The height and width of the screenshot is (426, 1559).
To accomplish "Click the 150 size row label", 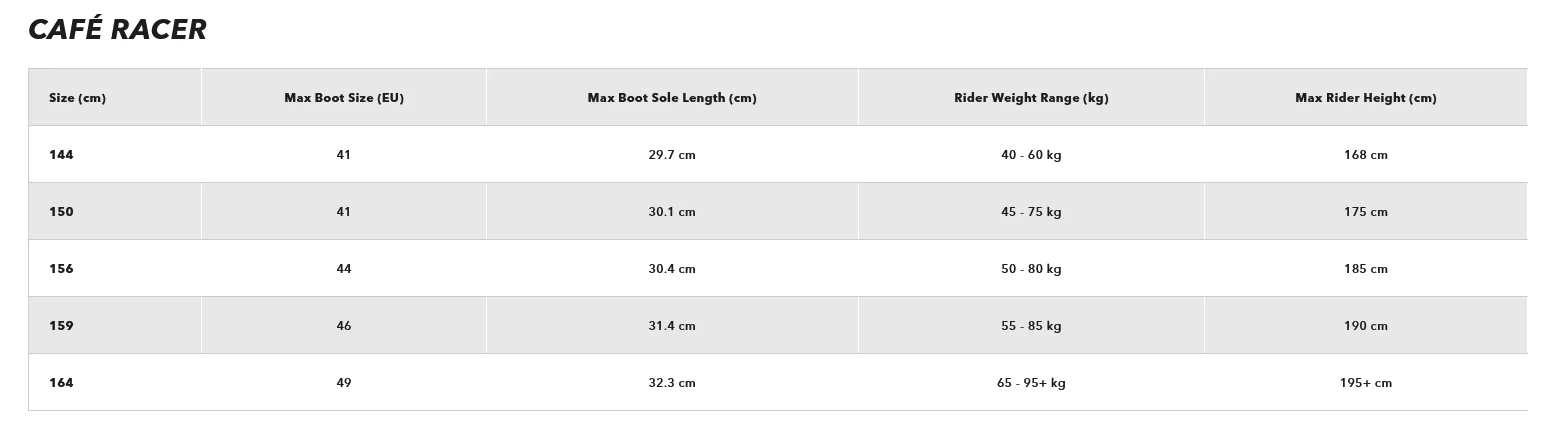I will [61, 212].
